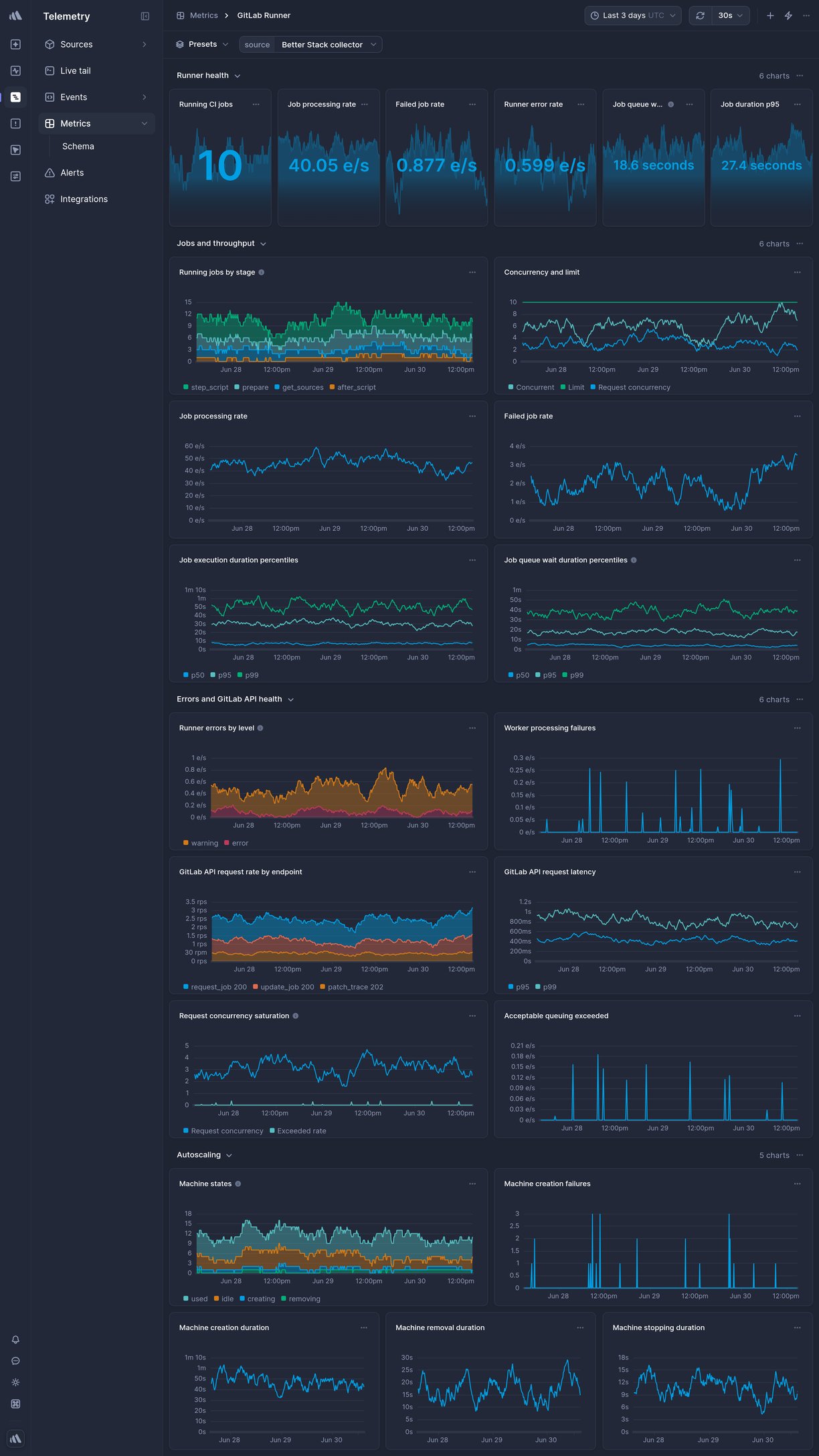Toggle after_script series in legend
This screenshot has width=819, height=1456.
[x=353, y=388]
